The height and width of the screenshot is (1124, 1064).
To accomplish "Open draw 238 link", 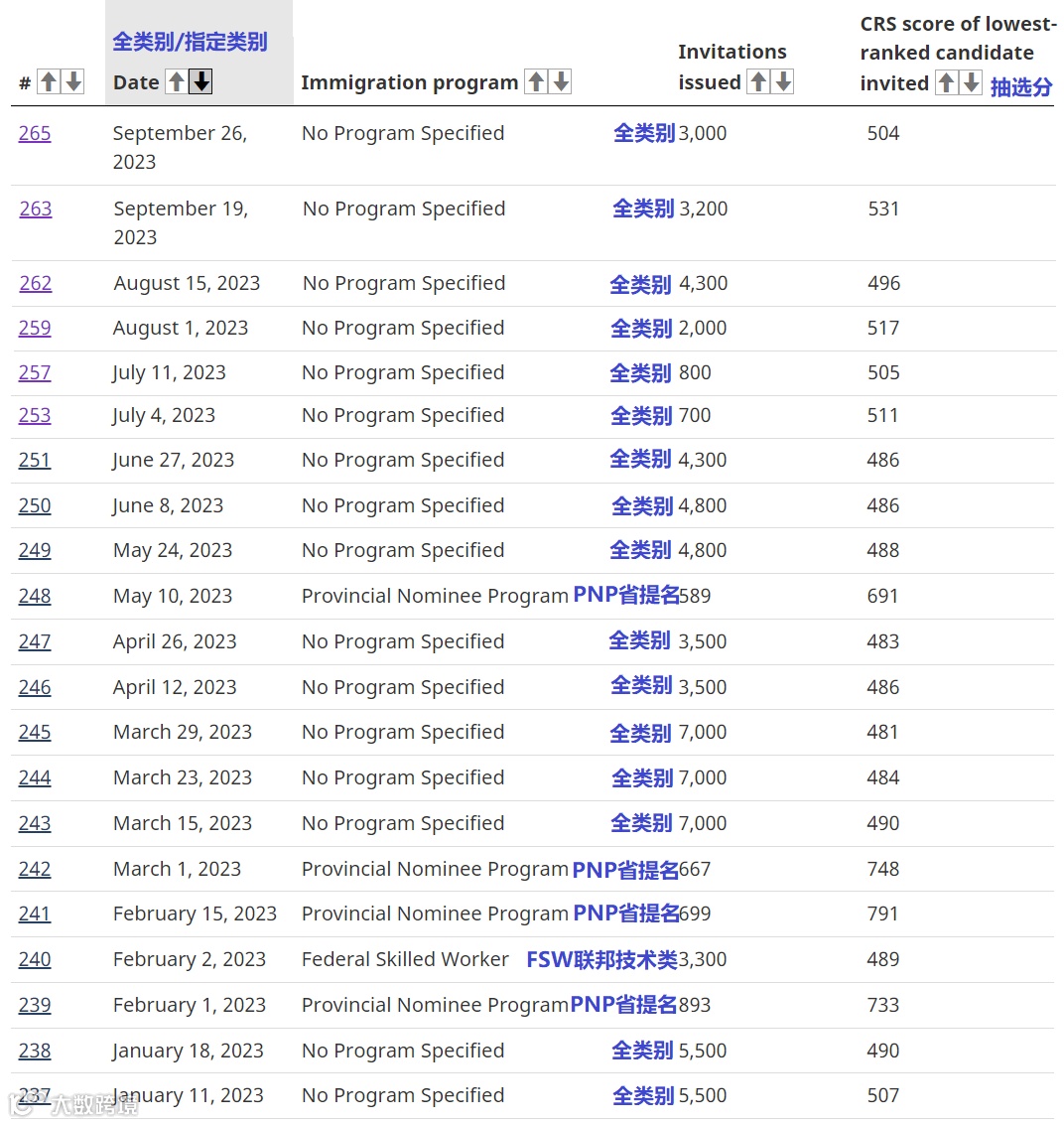I will [x=35, y=1051].
